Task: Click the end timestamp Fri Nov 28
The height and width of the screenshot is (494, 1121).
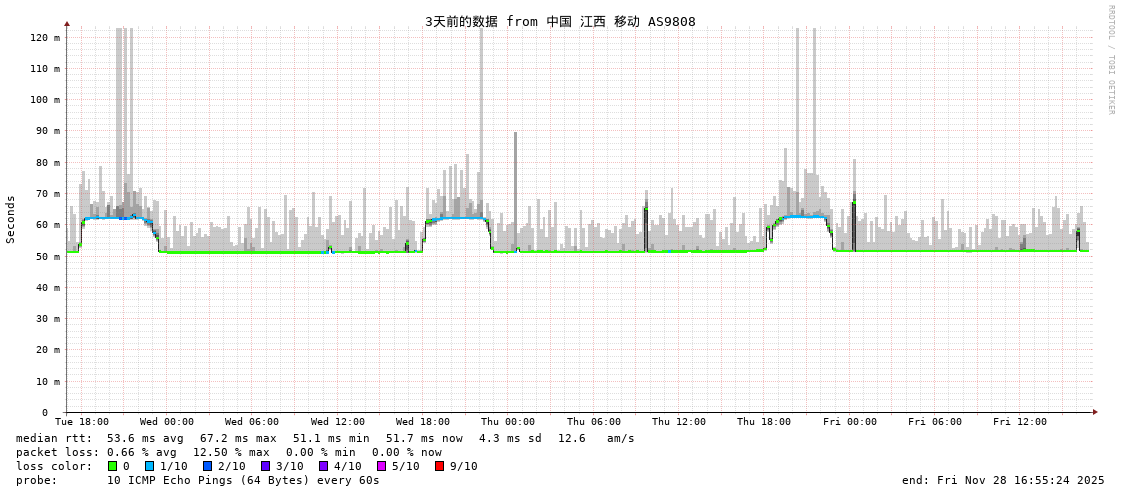Action: tap(1003, 480)
